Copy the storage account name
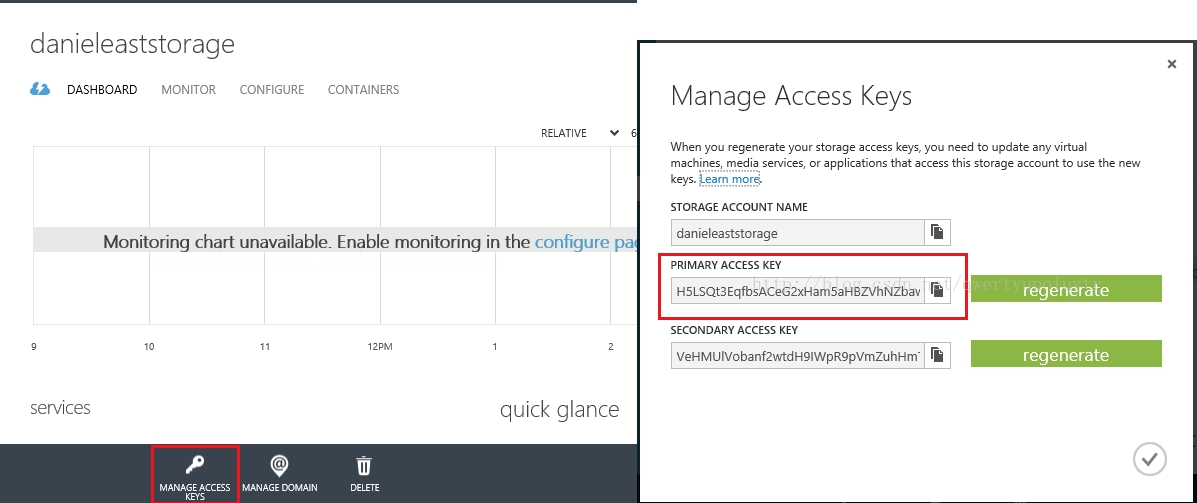Image resolution: width=1197 pixels, height=503 pixels. pos(937,232)
